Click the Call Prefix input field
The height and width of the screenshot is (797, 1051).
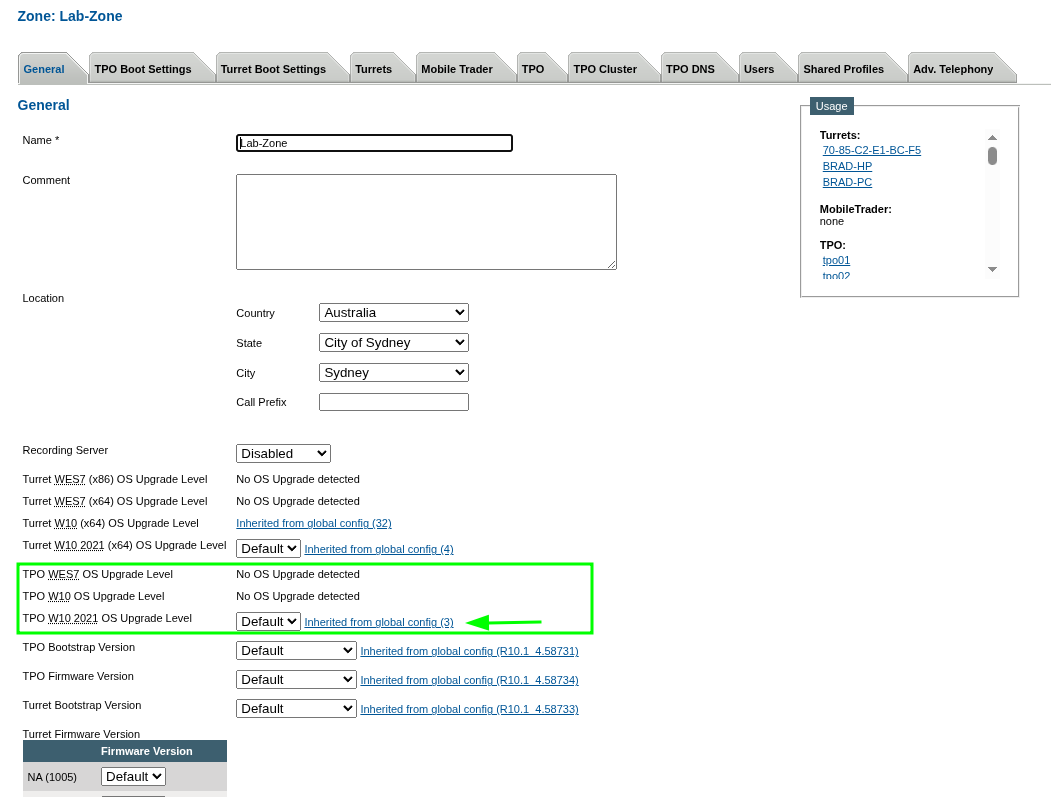coord(393,402)
